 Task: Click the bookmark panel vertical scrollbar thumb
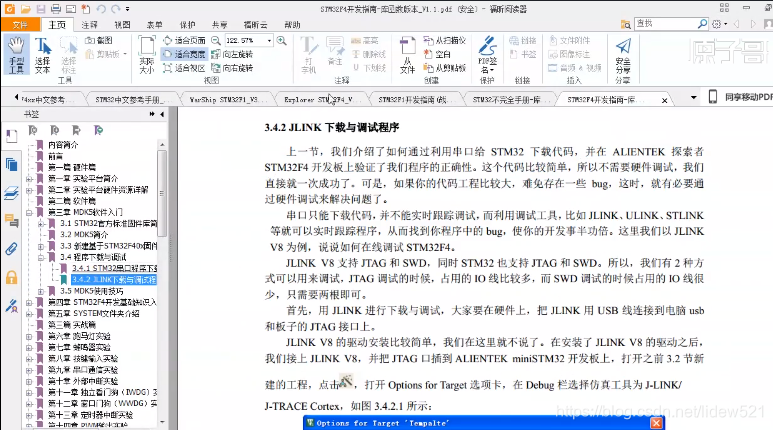pos(162,192)
